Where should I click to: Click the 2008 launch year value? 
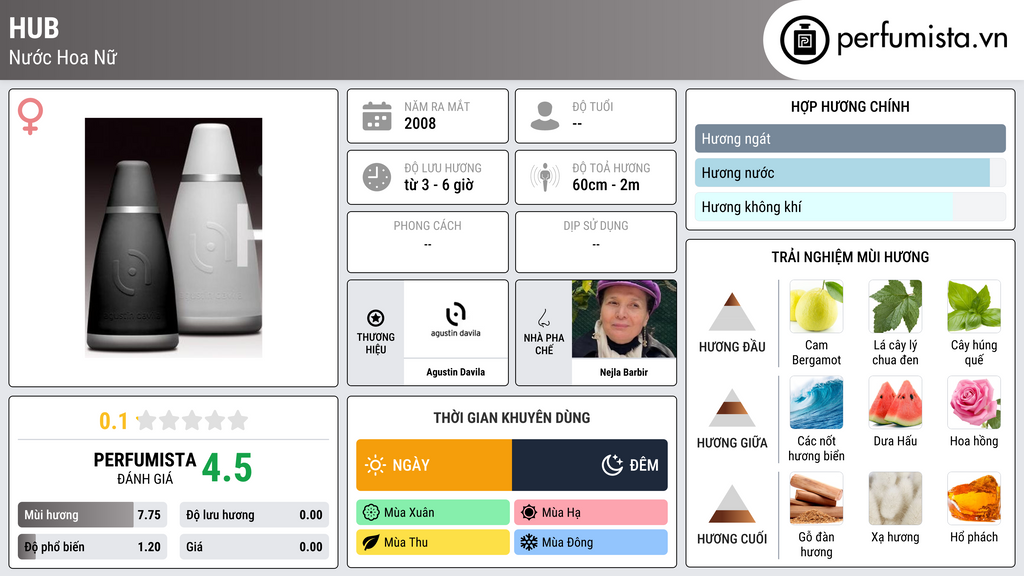[x=420, y=123]
